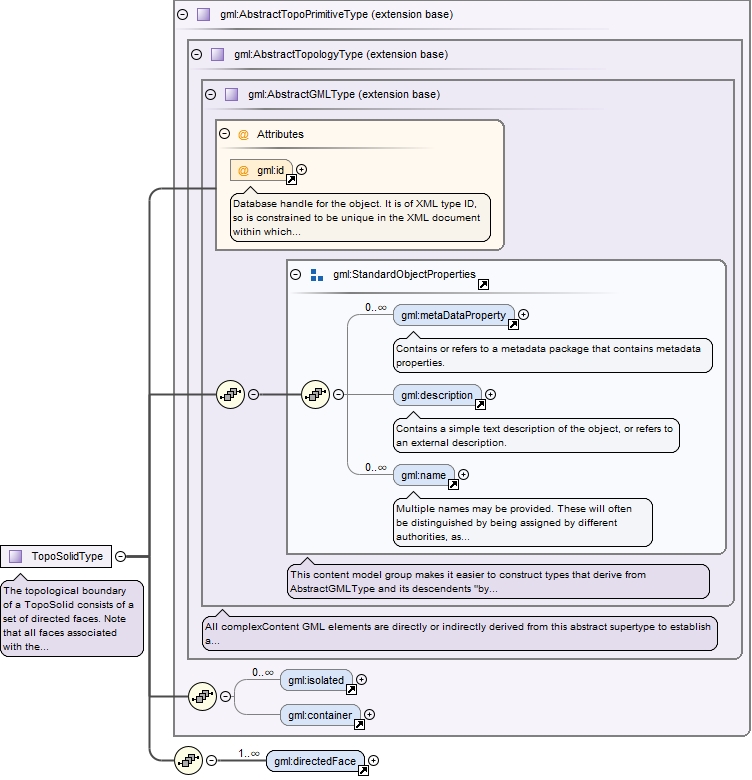Click the gml:StandardObjectProperties link arrow icon
This screenshot has width=752, height=780.
point(483,285)
